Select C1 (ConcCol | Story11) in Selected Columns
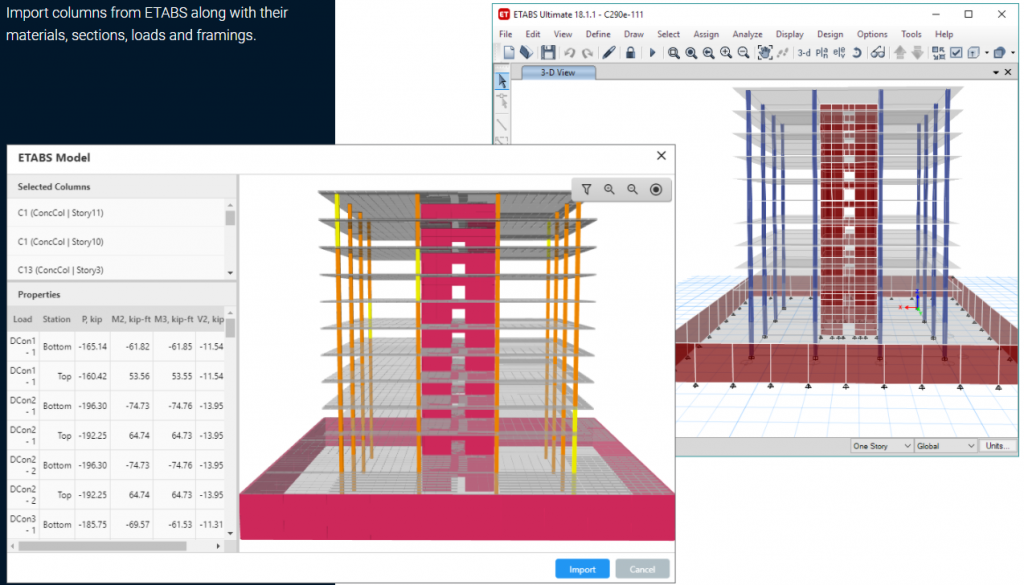The image size is (1024, 585). coord(116,213)
